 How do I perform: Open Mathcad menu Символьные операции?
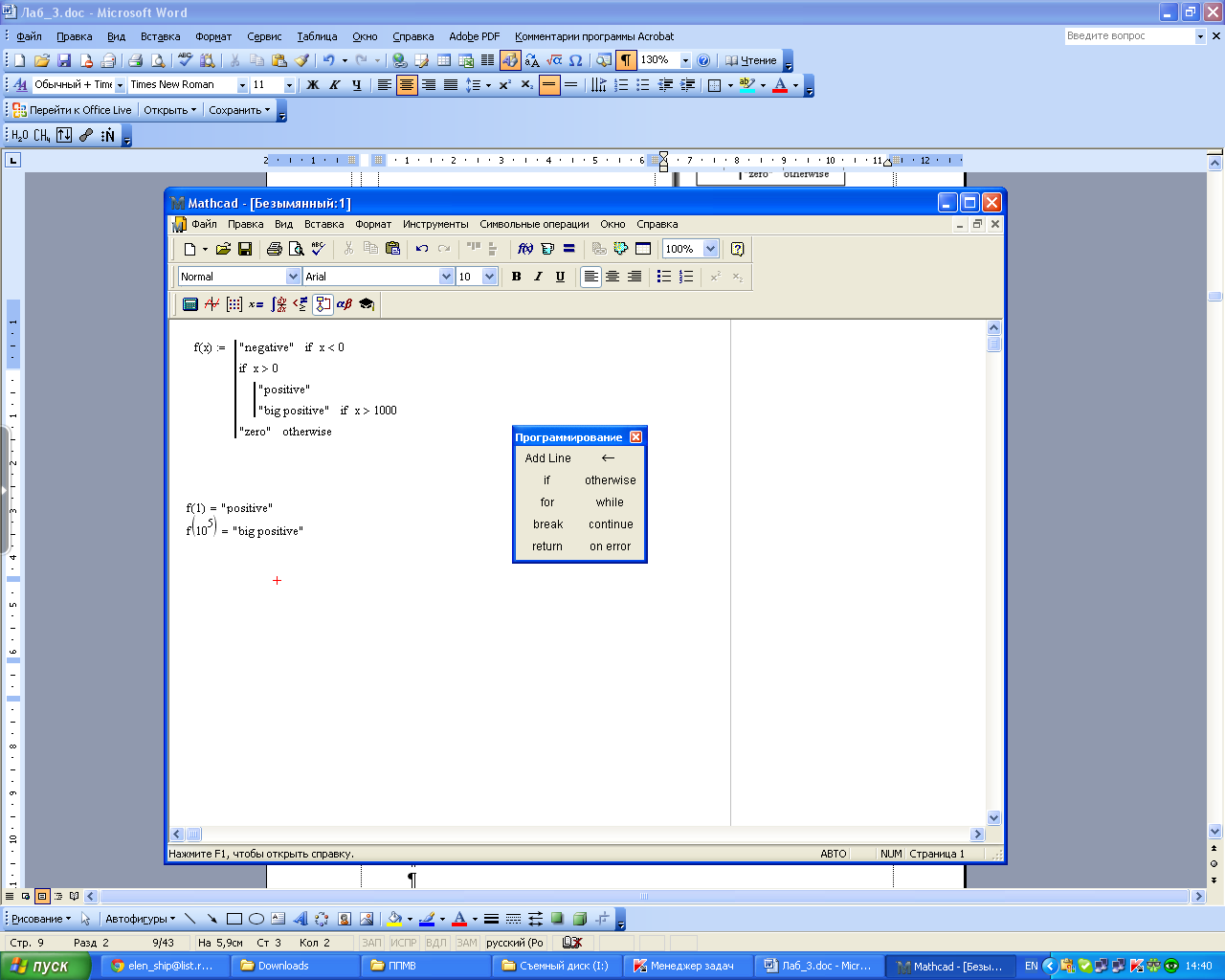click(534, 224)
